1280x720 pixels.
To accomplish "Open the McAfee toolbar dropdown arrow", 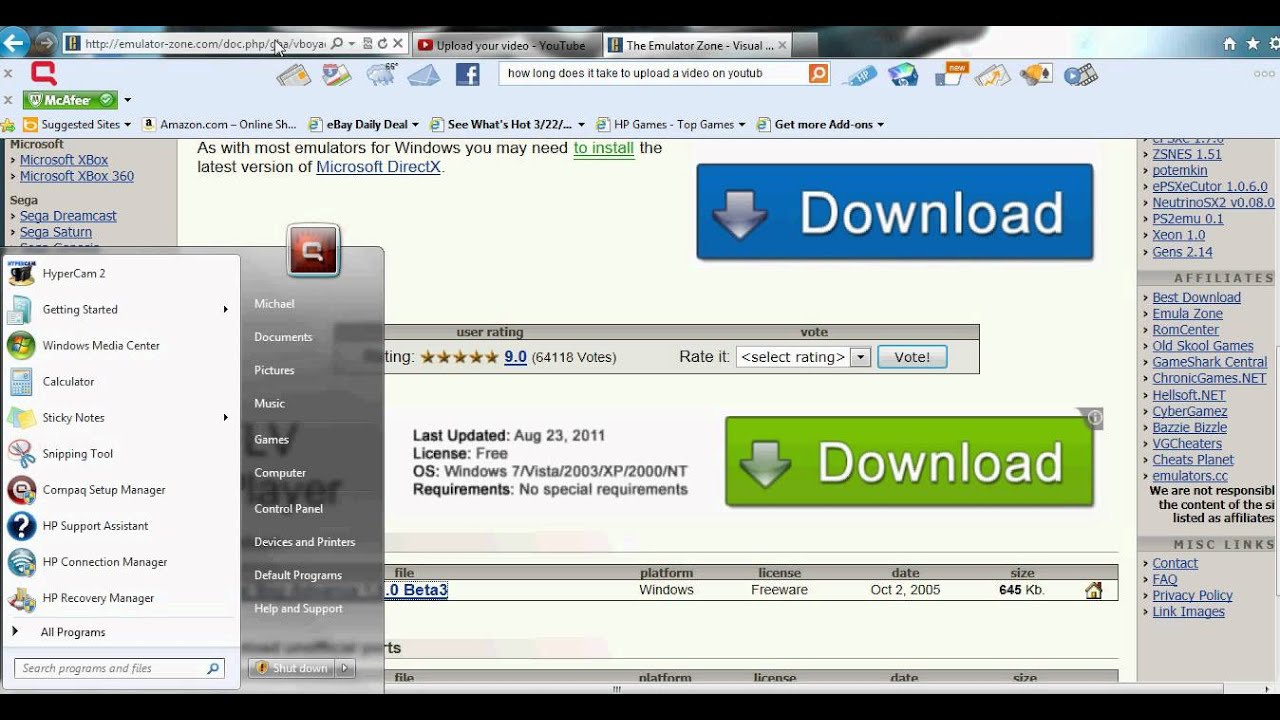I will click(127, 100).
